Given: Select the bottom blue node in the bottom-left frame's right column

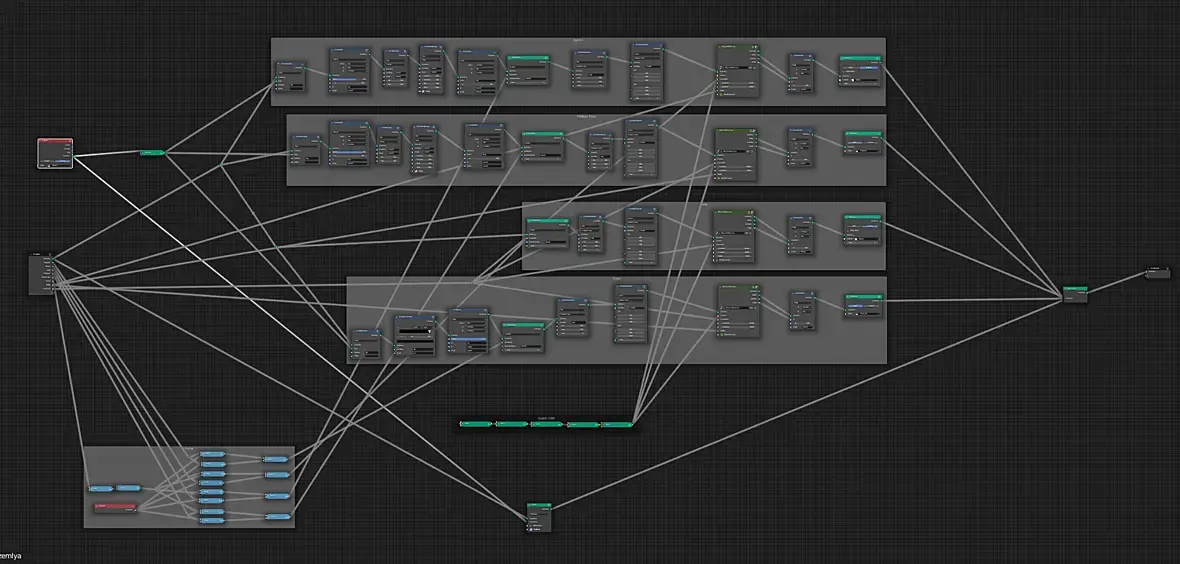Looking at the screenshot, I should click(x=278, y=517).
